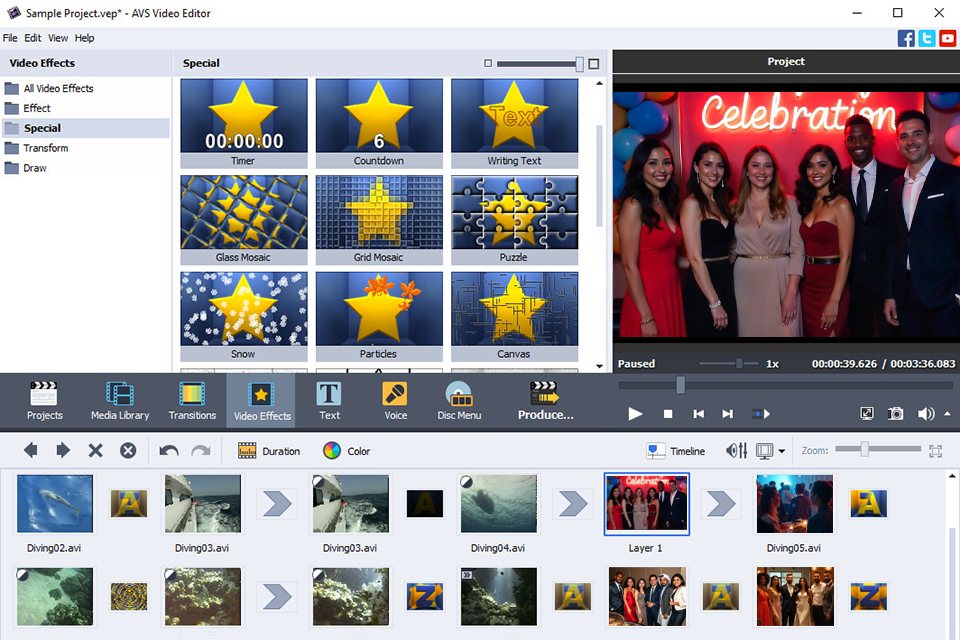Viewport: 960px width, 640px height.
Task: Open the Help menu
Action: pyautogui.click(x=85, y=38)
